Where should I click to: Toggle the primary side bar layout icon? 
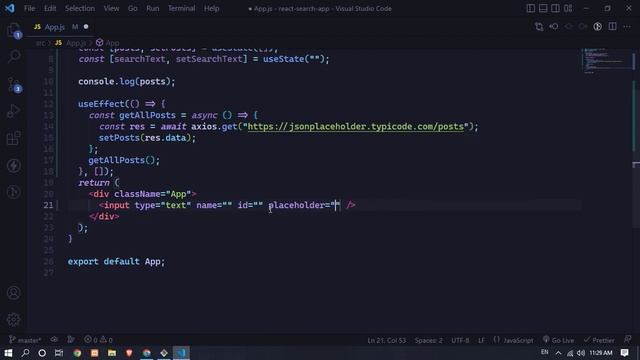530,8
